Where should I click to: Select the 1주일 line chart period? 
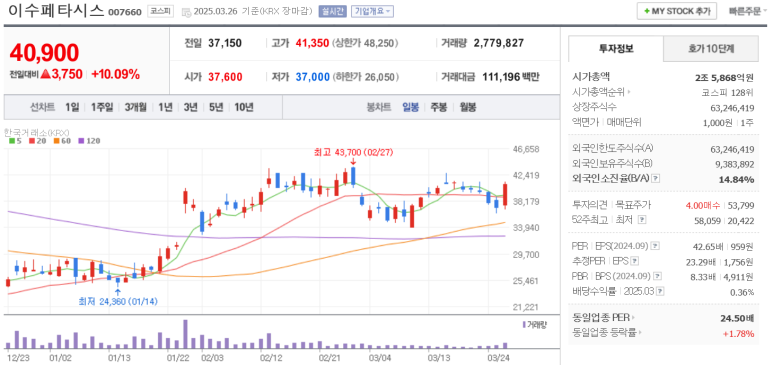tap(102, 107)
